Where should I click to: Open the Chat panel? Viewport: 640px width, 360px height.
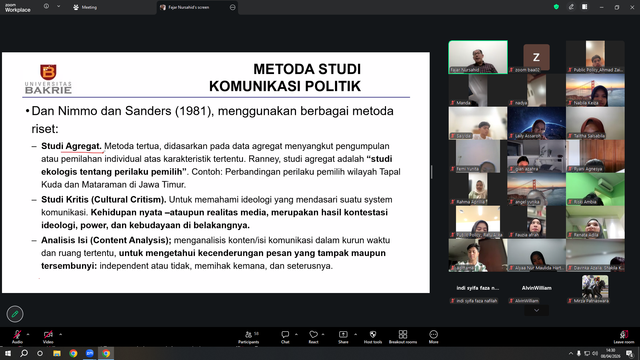pyautogui.click(x=285, y=337)
